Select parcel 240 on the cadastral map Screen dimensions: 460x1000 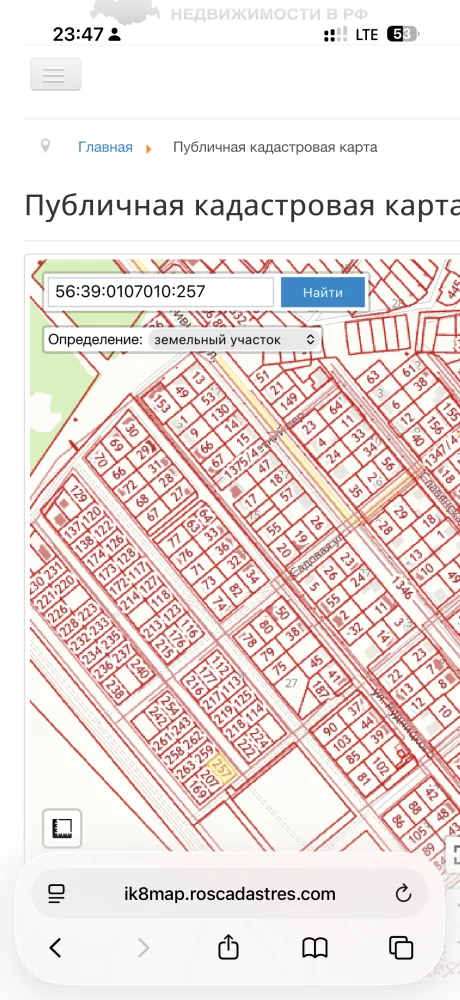[138, 670]
